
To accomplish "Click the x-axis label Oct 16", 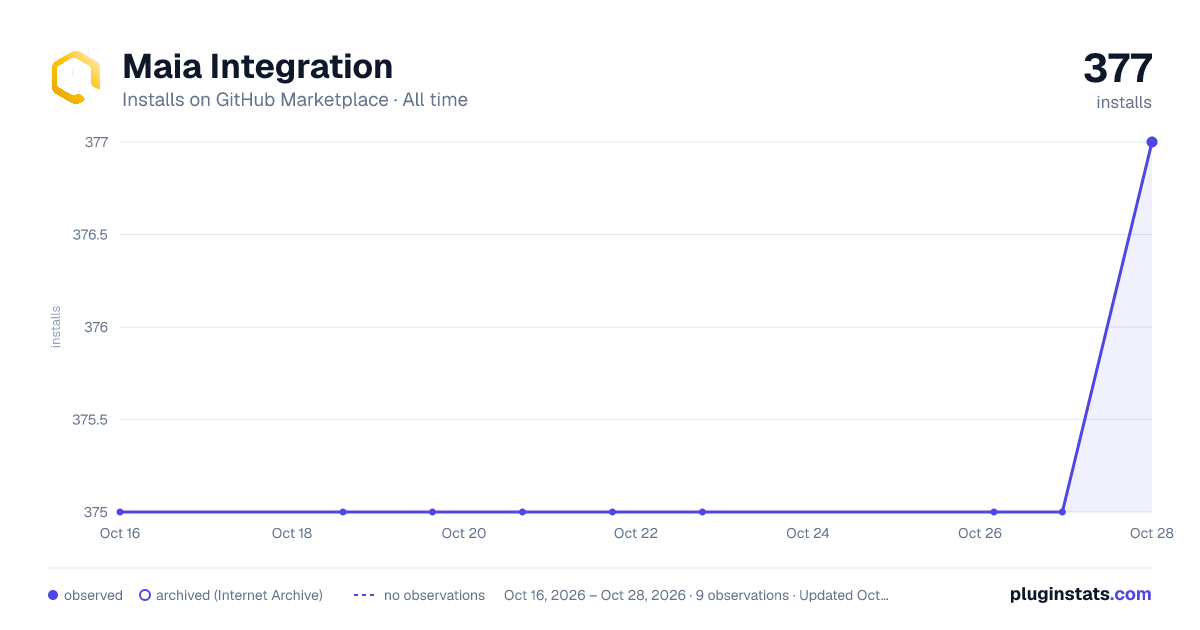I will [x=120, y=533].
